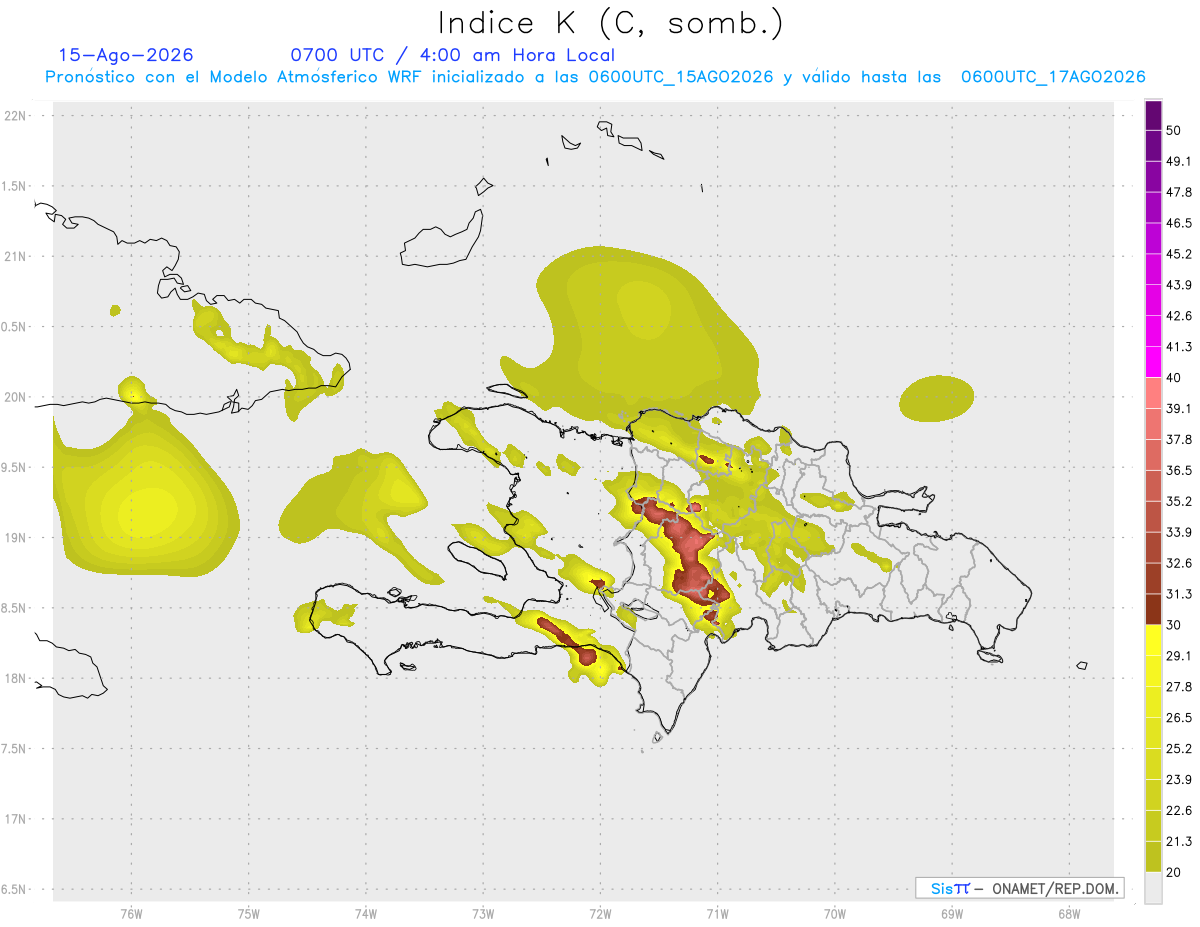Click the '27.8' colorbar label
The height and width of the screenshot is (927, 1200).
[1179, 686]
